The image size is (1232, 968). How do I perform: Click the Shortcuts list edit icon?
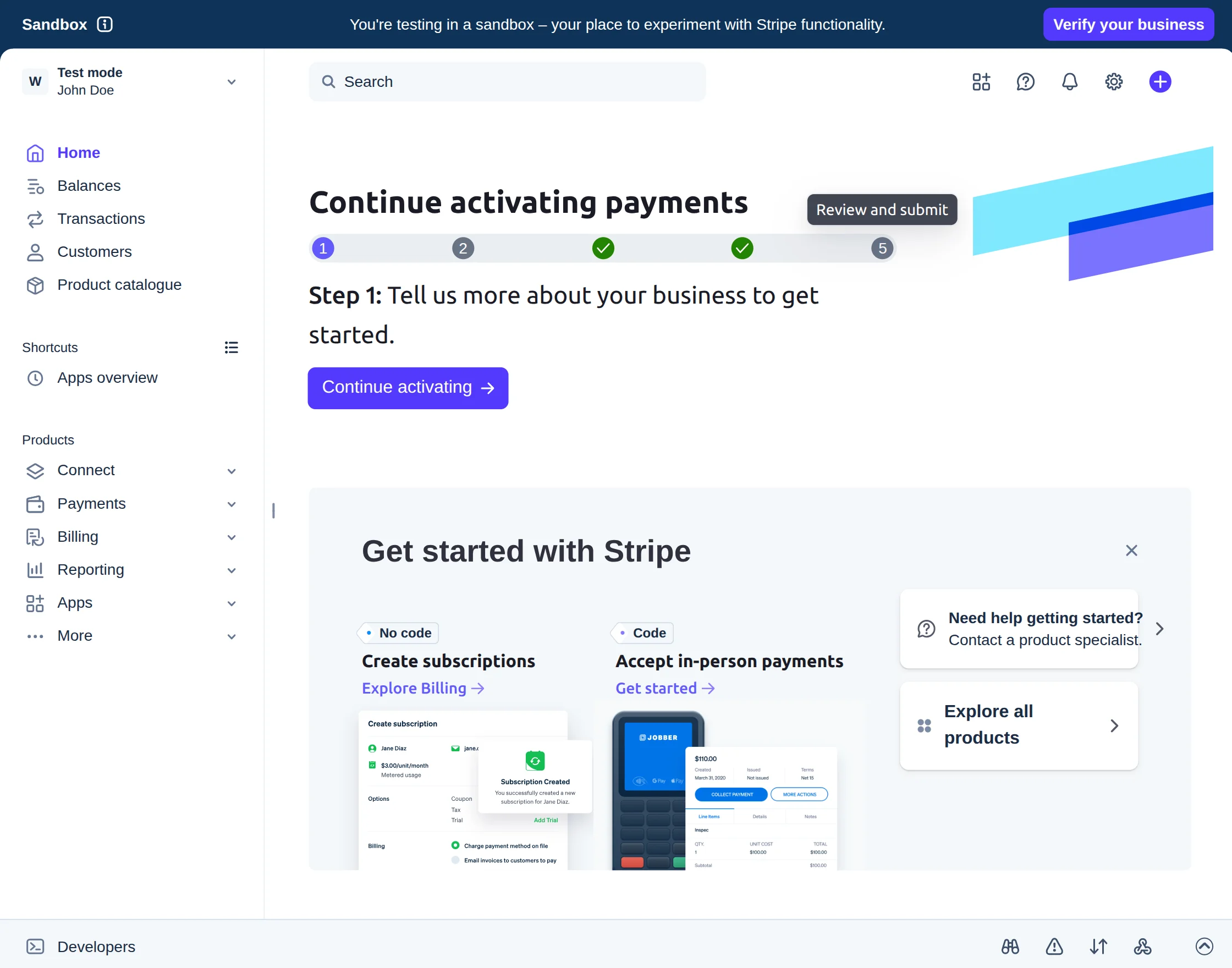click(x=231, y=348)
